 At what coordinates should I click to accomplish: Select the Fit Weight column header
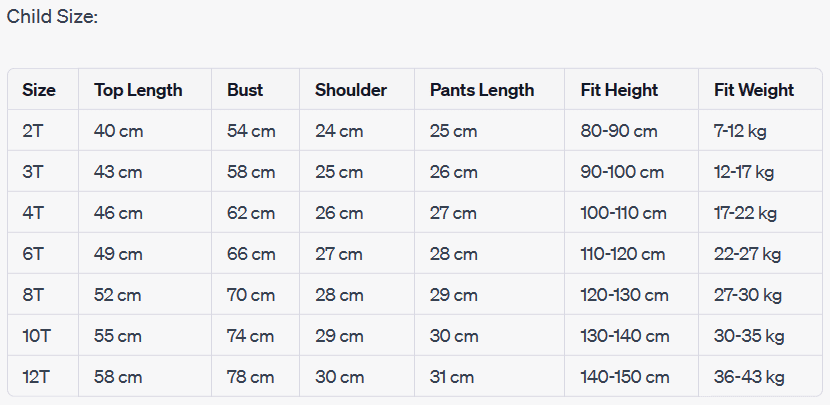[754, 90]
